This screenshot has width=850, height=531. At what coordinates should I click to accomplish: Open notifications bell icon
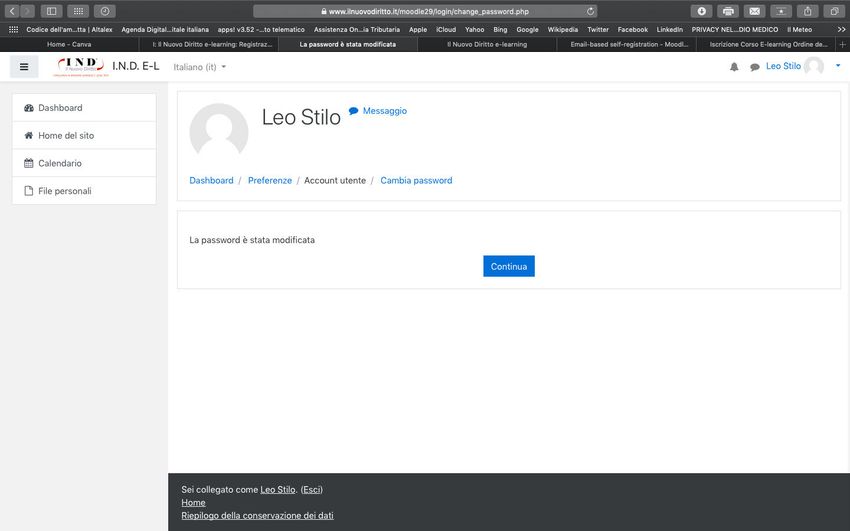click(734, 67)
